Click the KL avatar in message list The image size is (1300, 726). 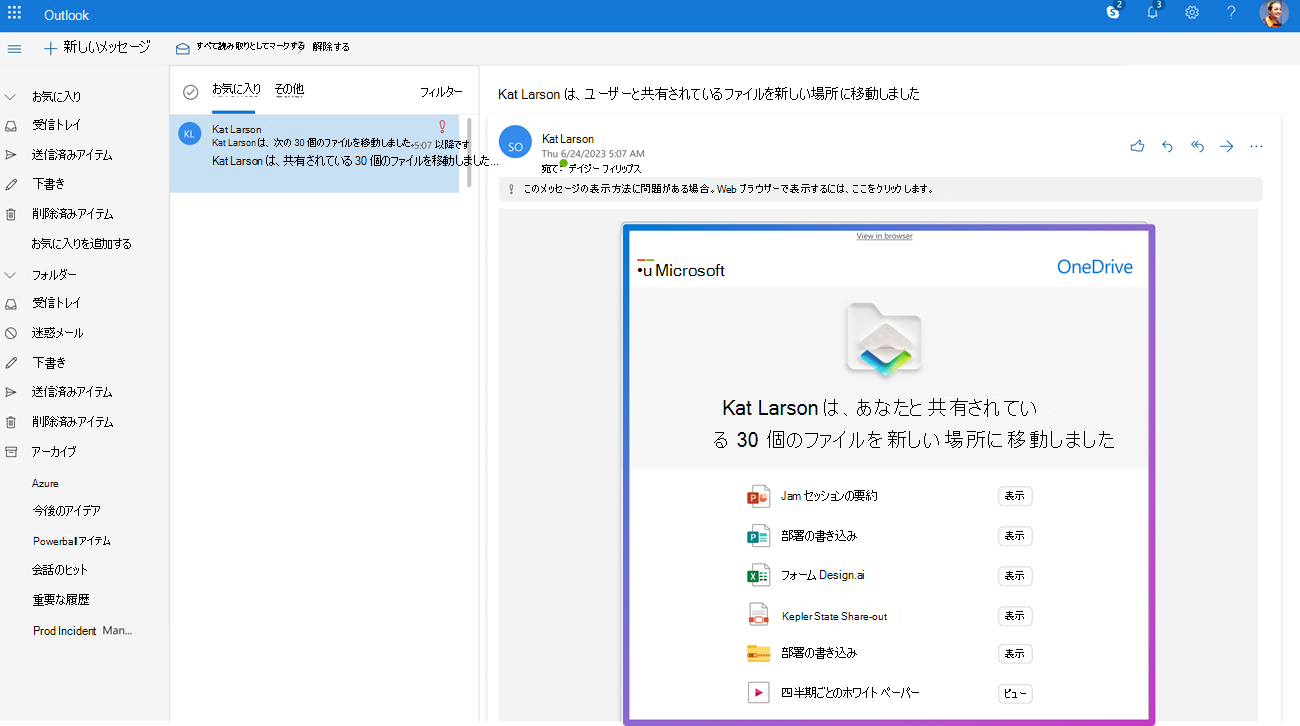click(190, 133)
